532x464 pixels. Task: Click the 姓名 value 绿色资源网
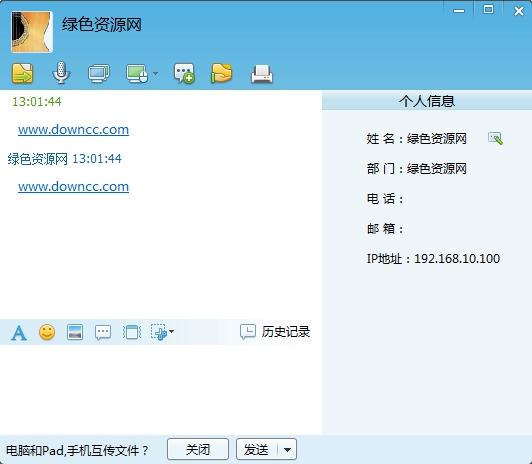coord(437,139)
